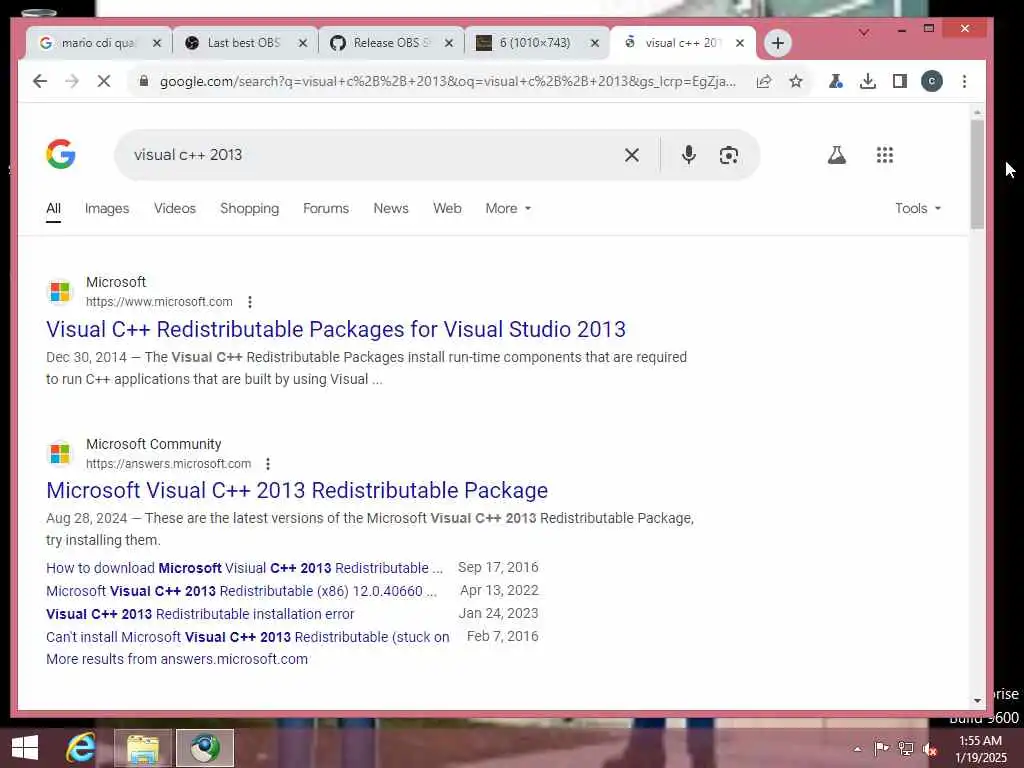The width and height of the screenshot is (1024, 768).
Task: Toggle the side panel icon
Action: [x=899, y=81]
